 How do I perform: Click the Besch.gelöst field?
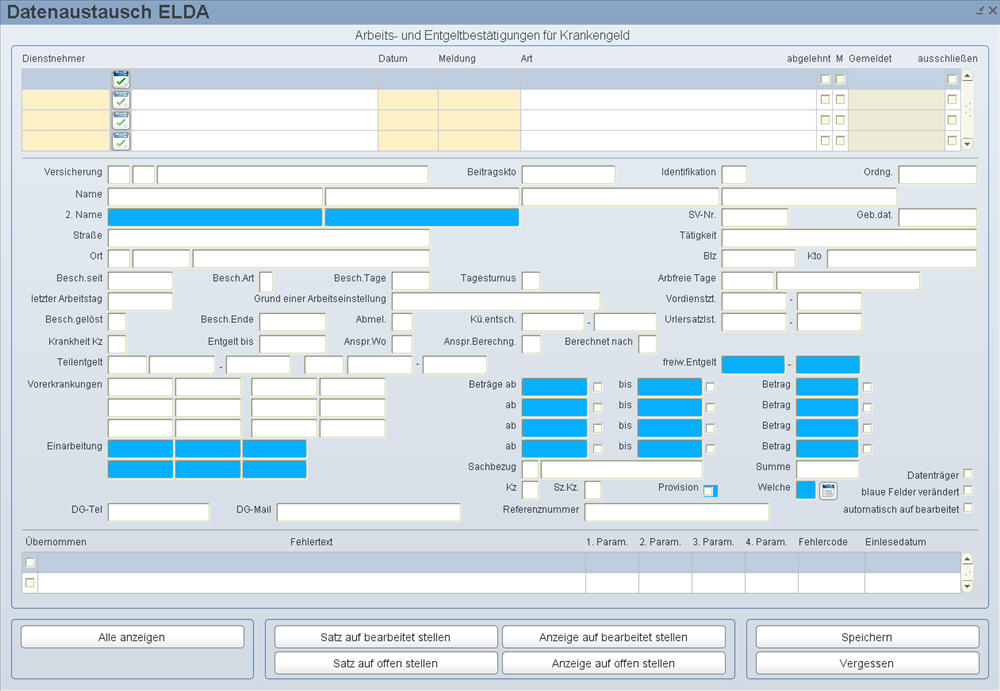click(x=117, y=322)
